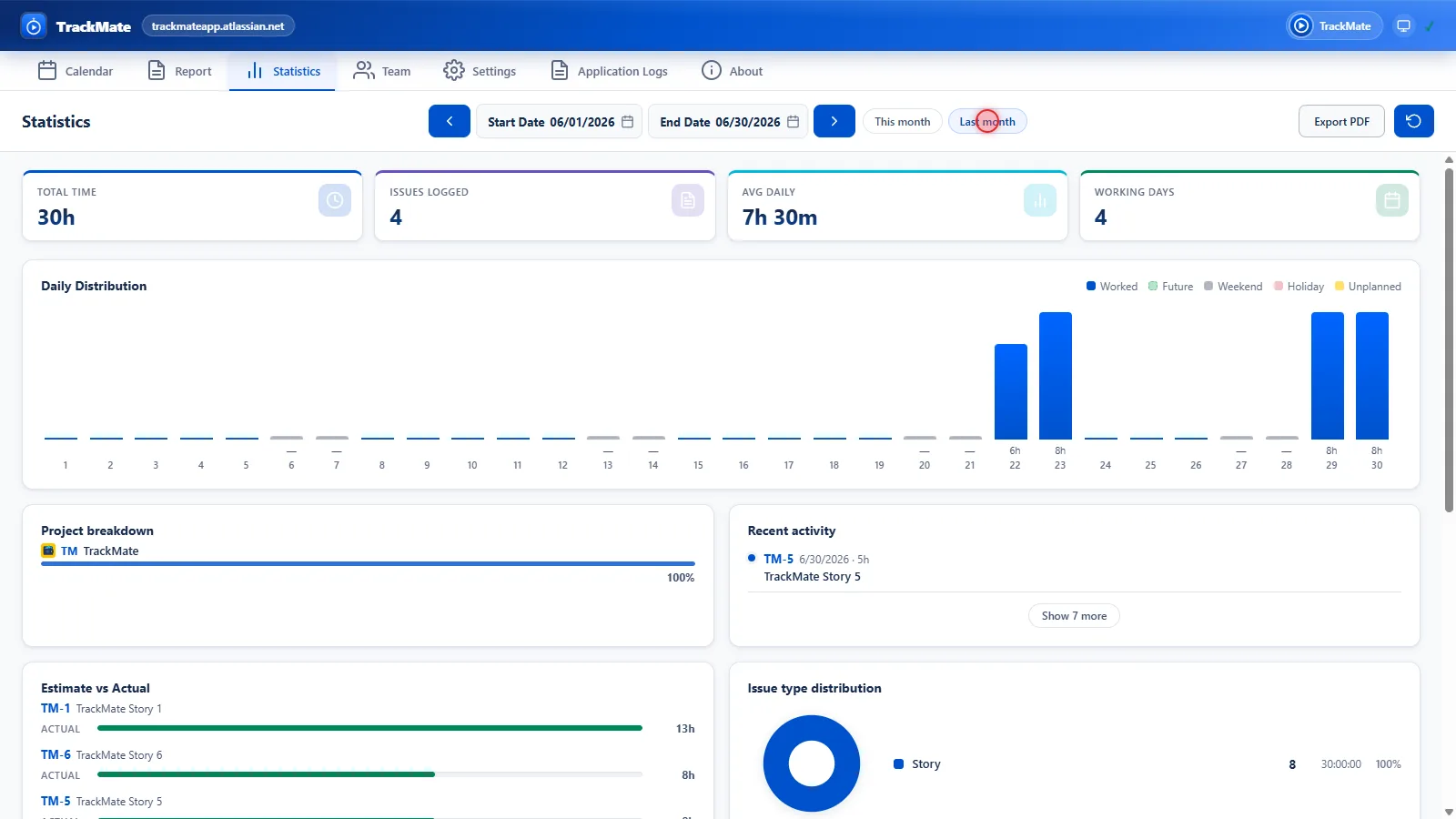Image resolution: width=1456 pixels, height=819 pixels.
Task: Toggle the Unplanned legend swatch
Action: tap(1340, 286)
